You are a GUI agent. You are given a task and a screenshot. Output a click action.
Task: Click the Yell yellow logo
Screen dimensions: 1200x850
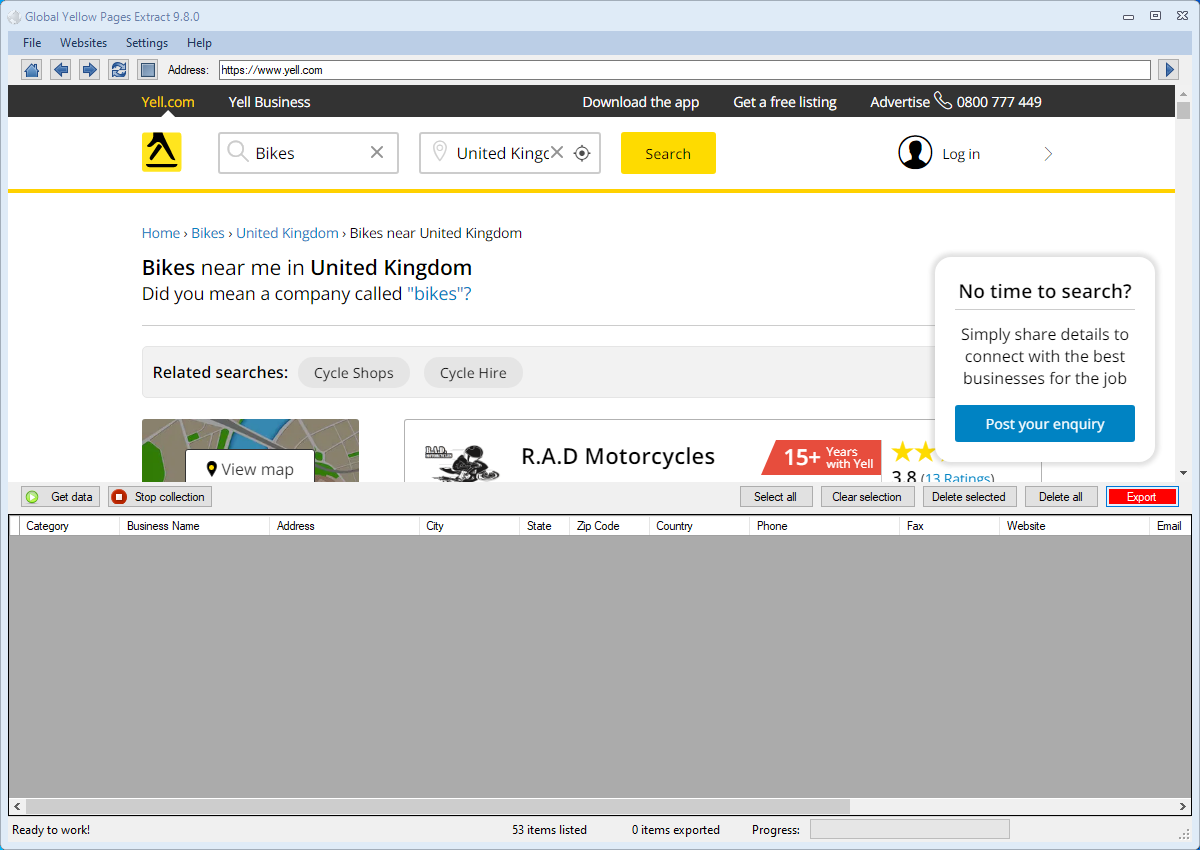tap(161, 152)
